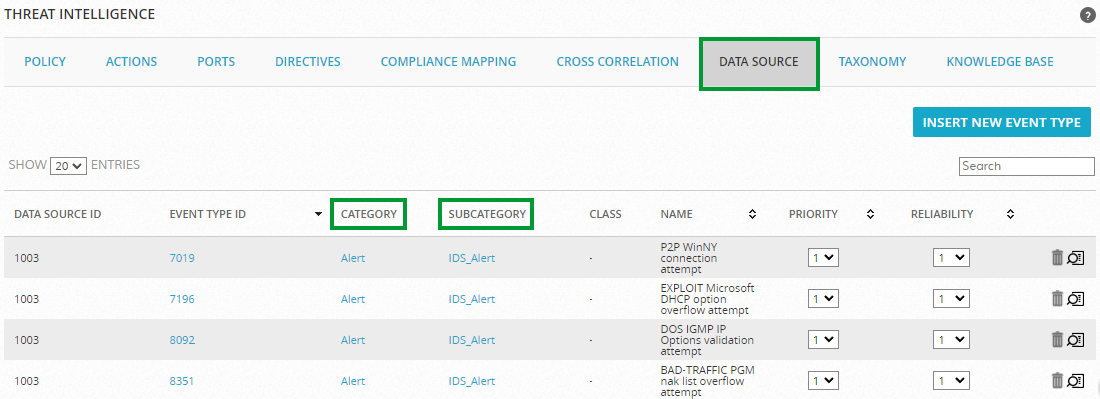Screen dimensions: 1100x399
Task: Sort by Reliability column arrows
Action: click(x=1010, y=215)
